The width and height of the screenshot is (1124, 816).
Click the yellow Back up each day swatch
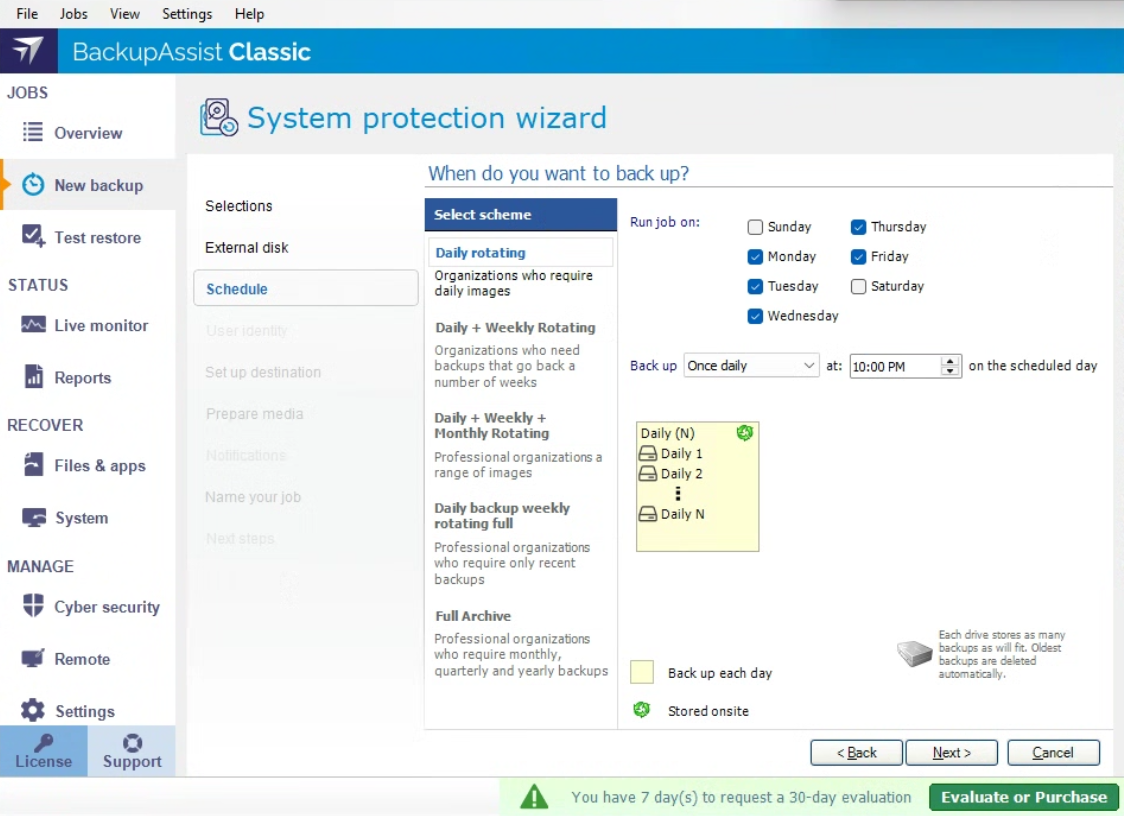tap(642, 672)
